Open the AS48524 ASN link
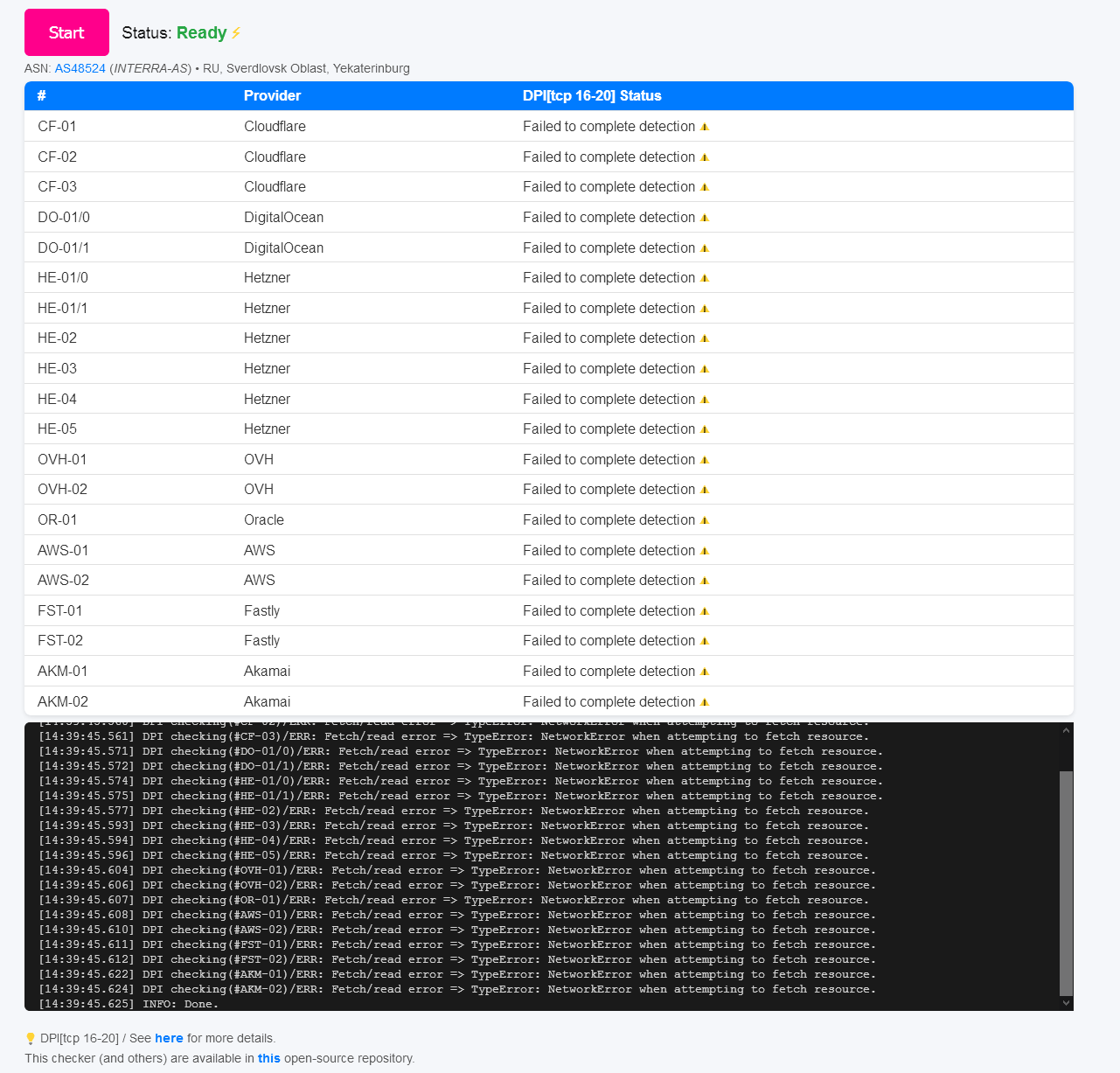 click(x=80, y=68)
